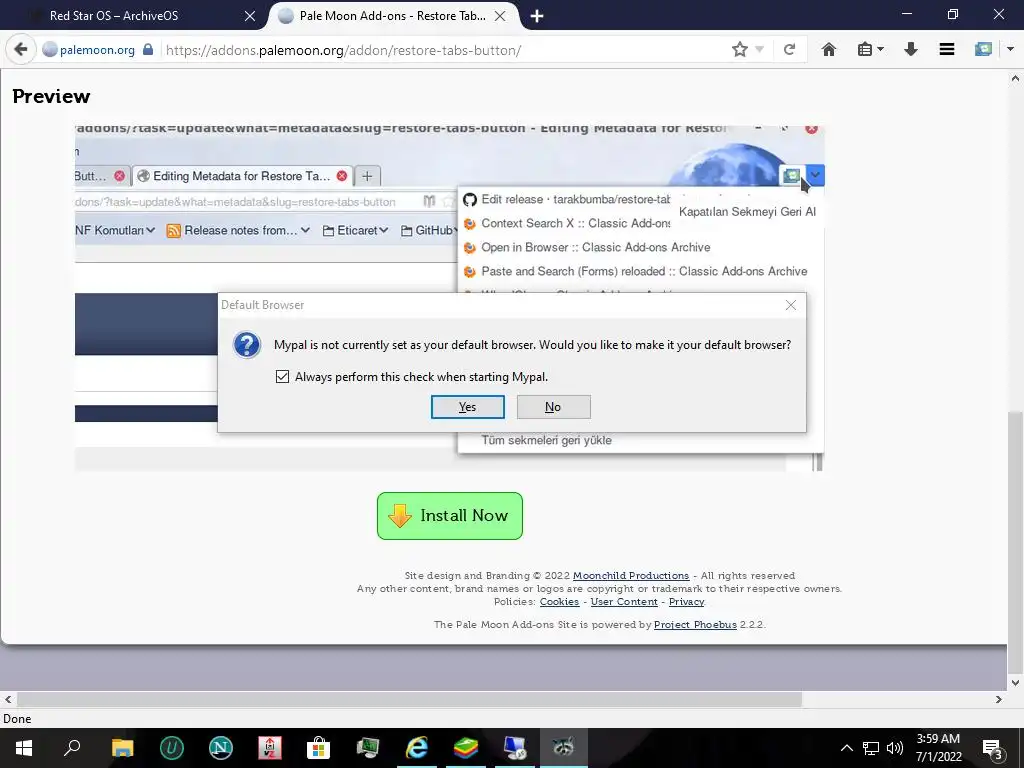Click the palemoon.org site identity button
The height and width of the screenshot is (768, 1024).
88,50
